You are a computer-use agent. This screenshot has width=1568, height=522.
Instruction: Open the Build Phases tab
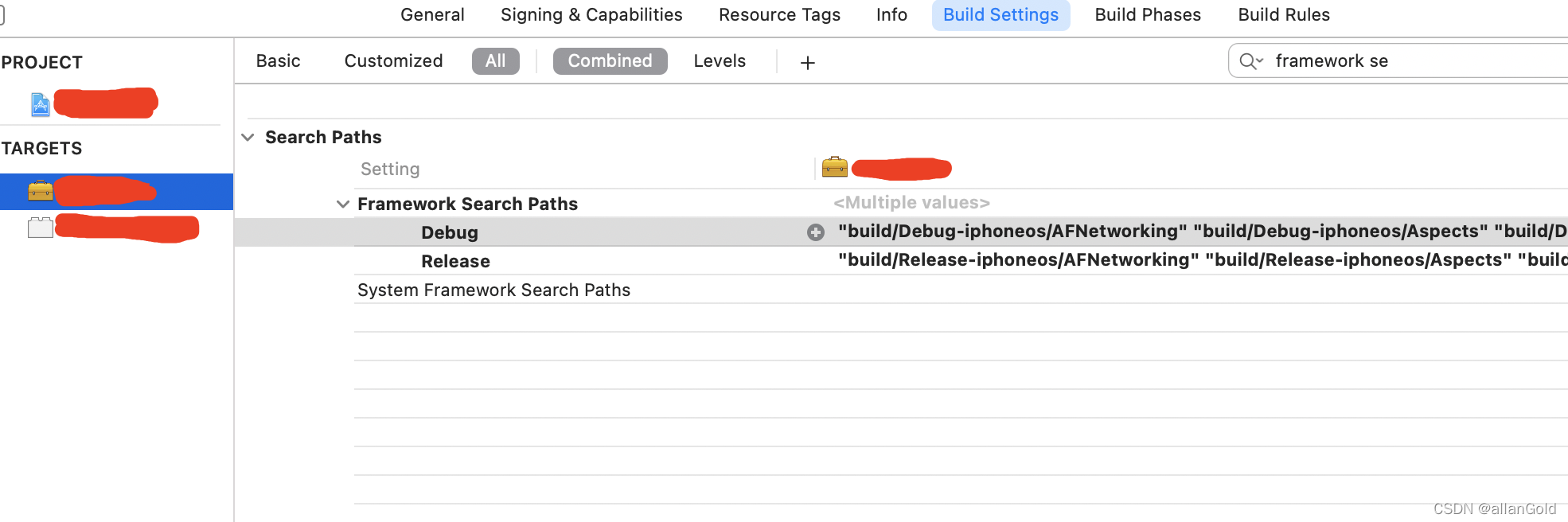[1148, 15]
